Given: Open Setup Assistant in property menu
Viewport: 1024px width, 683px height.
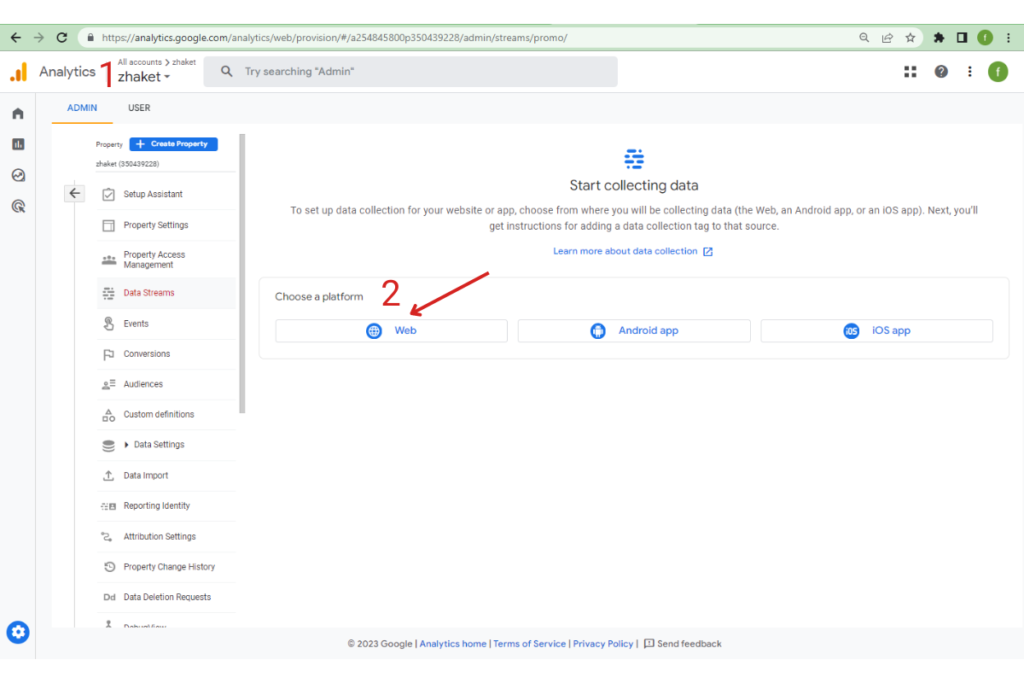Looking at the screenshot, I should pos(166,194).
